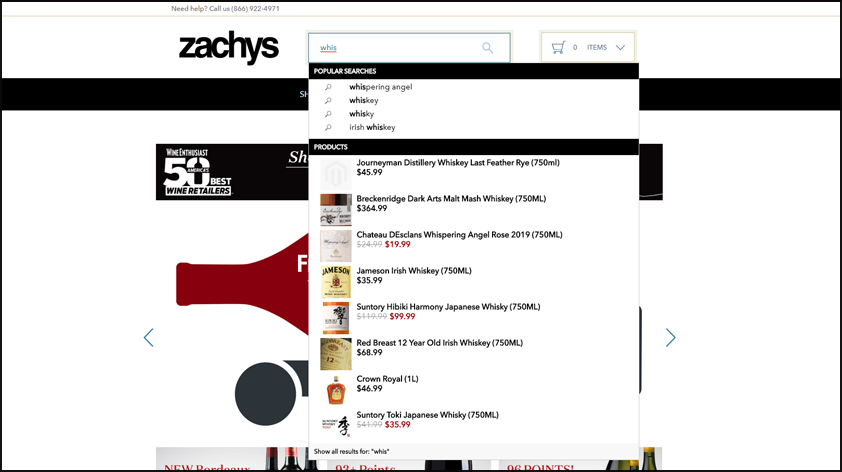Select 'whisky' popular search suggestion
Viewport: 842px width, 472px height.
pyautogui.click(x=361, y=114)
